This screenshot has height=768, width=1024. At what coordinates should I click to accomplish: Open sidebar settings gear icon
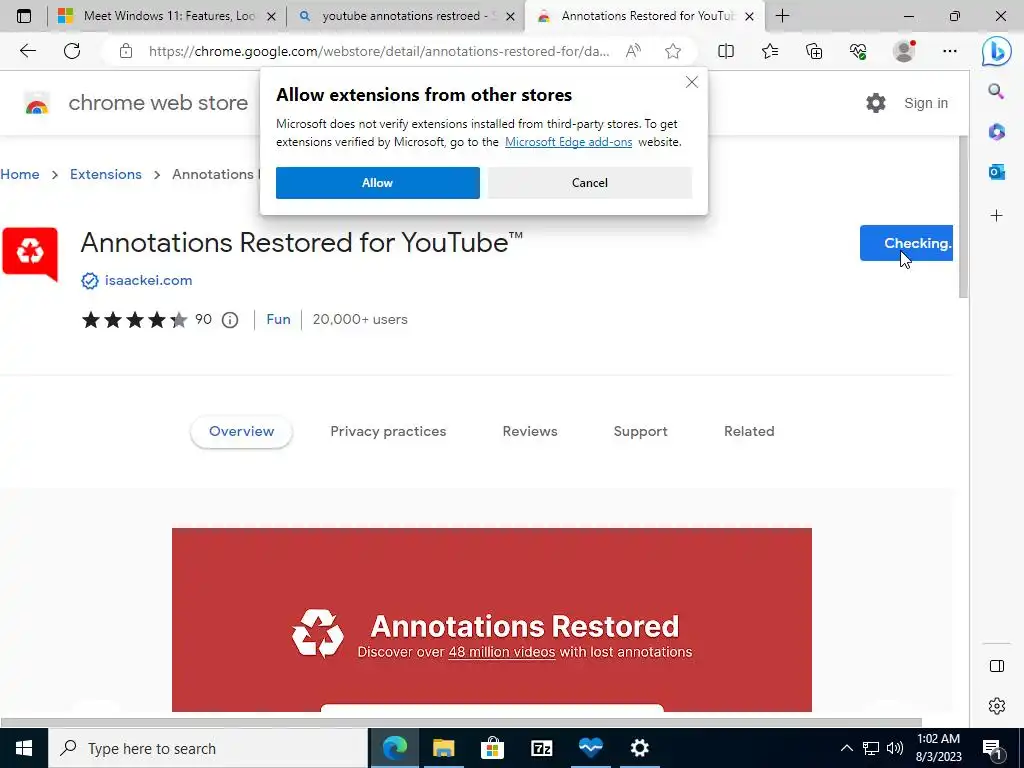coord(997,706)
